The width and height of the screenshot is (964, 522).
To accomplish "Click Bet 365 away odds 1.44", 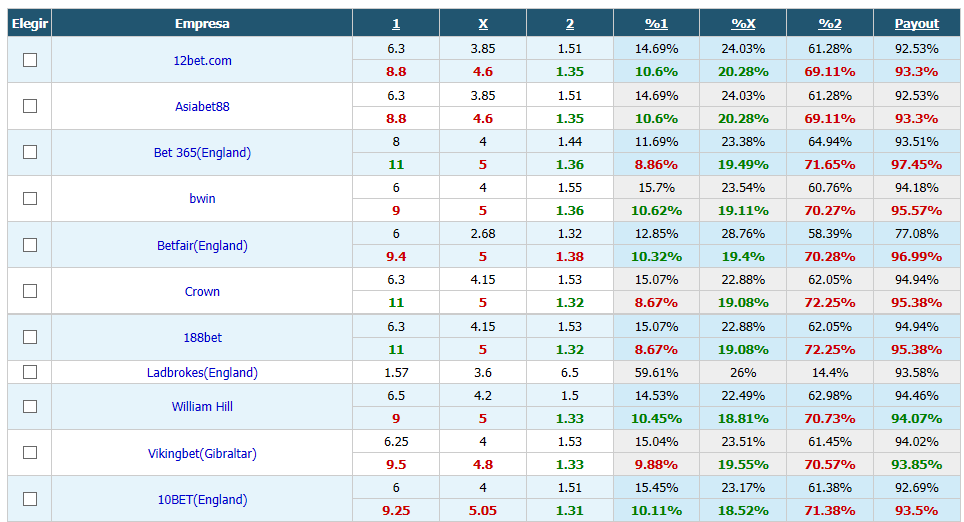I will 570,141.
